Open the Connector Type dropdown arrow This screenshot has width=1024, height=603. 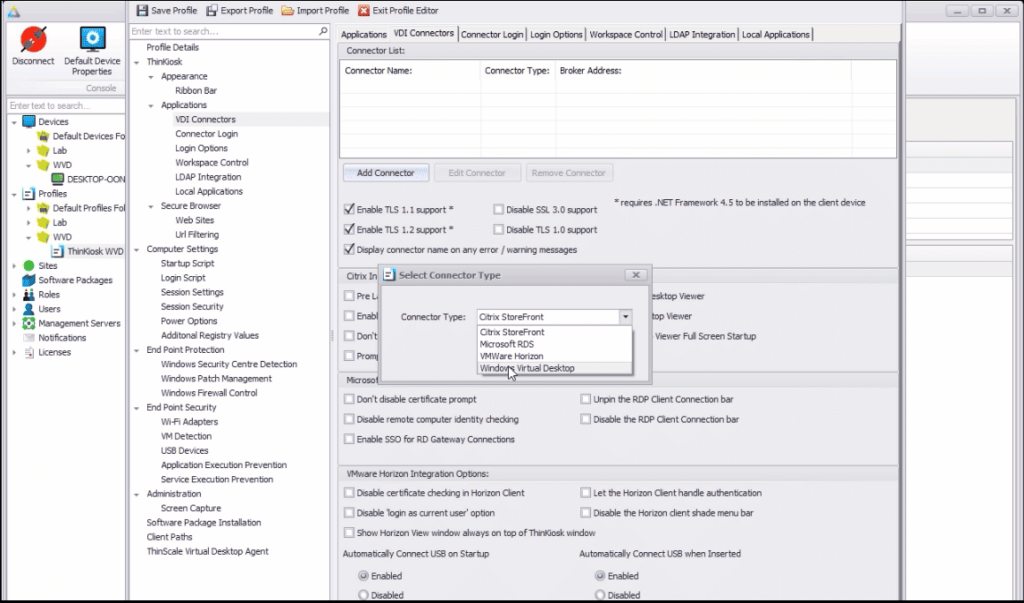tap(625, 317)
